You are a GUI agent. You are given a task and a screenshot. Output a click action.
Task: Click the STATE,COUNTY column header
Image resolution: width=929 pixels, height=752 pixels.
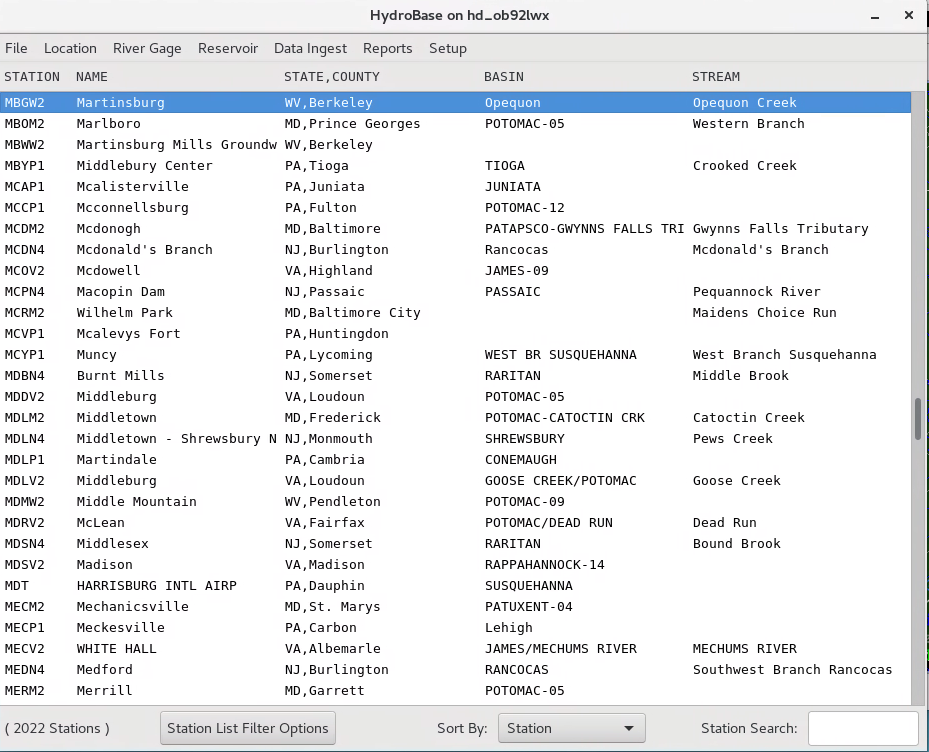[x=332, y=77]
